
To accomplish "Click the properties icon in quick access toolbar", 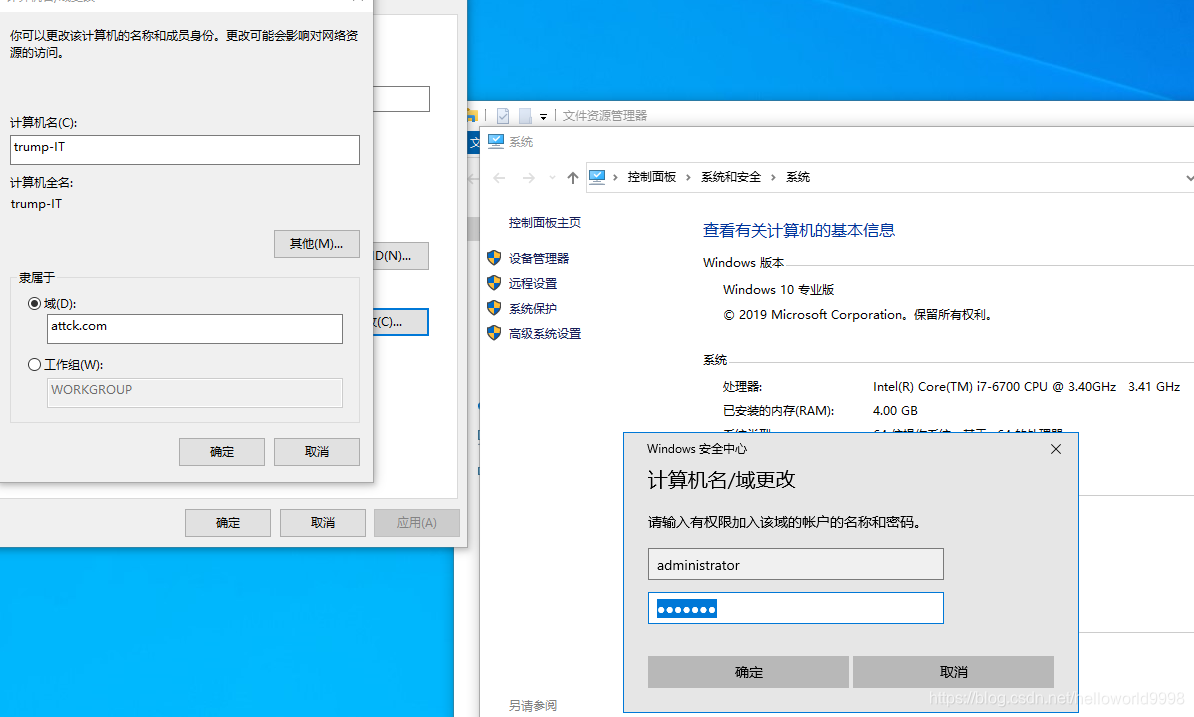I will click(x=502, y=115).
